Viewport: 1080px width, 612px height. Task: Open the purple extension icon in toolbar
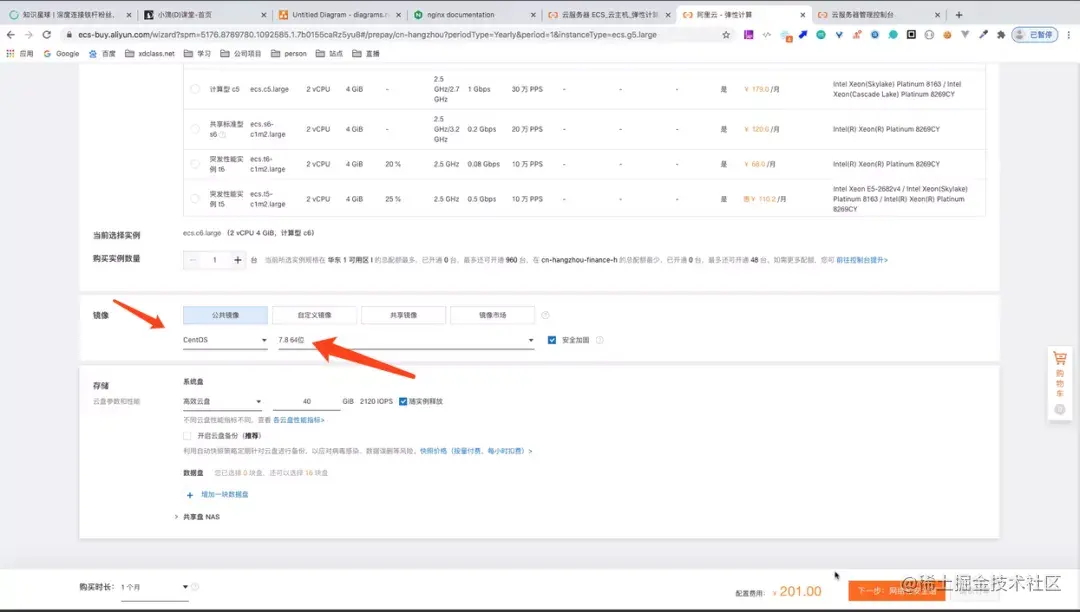[749, 34]
